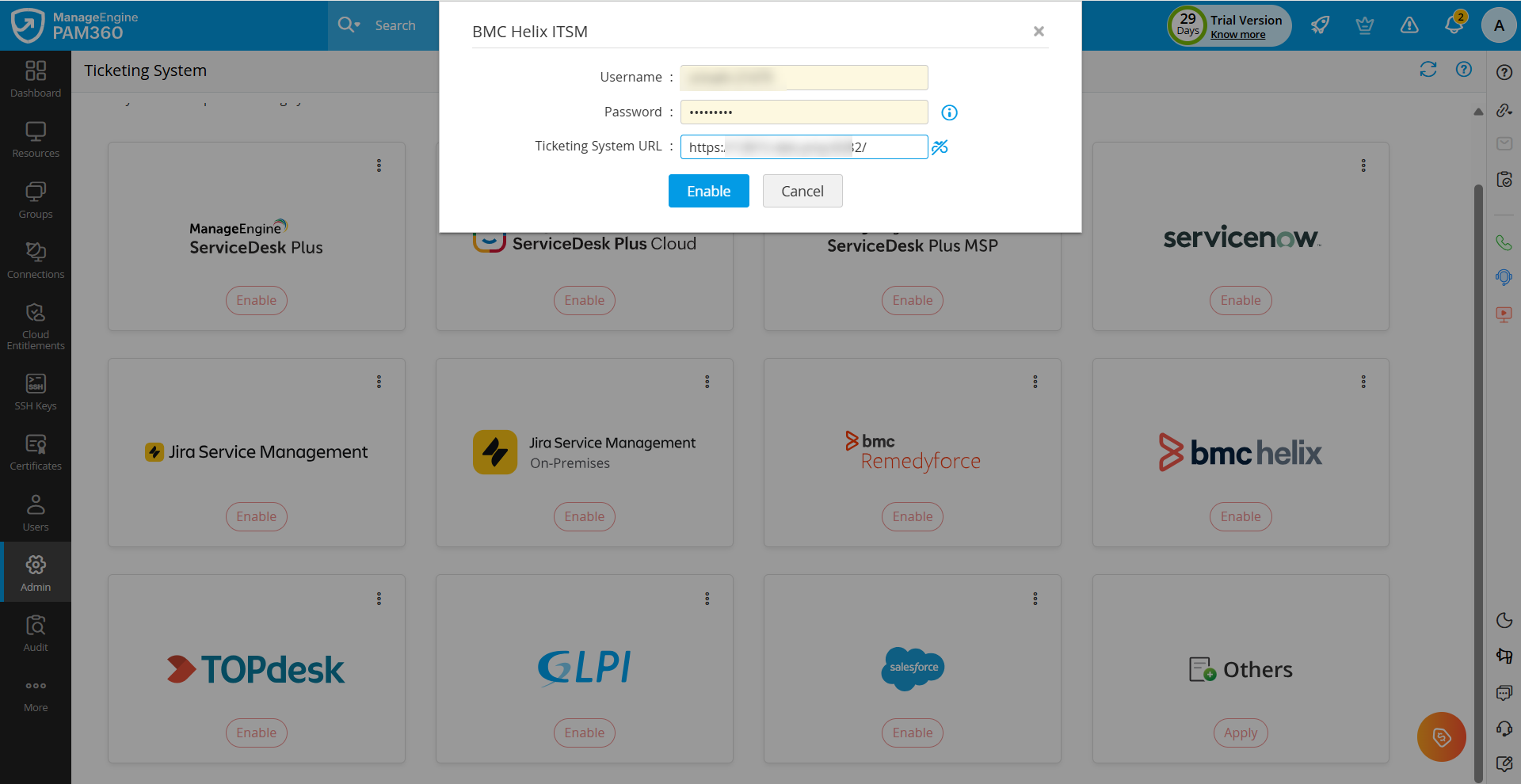Image resolution: width=1521 pixels, height=784 pixels.
Task: Enable GLPI integration
Action: pos(585,733)
